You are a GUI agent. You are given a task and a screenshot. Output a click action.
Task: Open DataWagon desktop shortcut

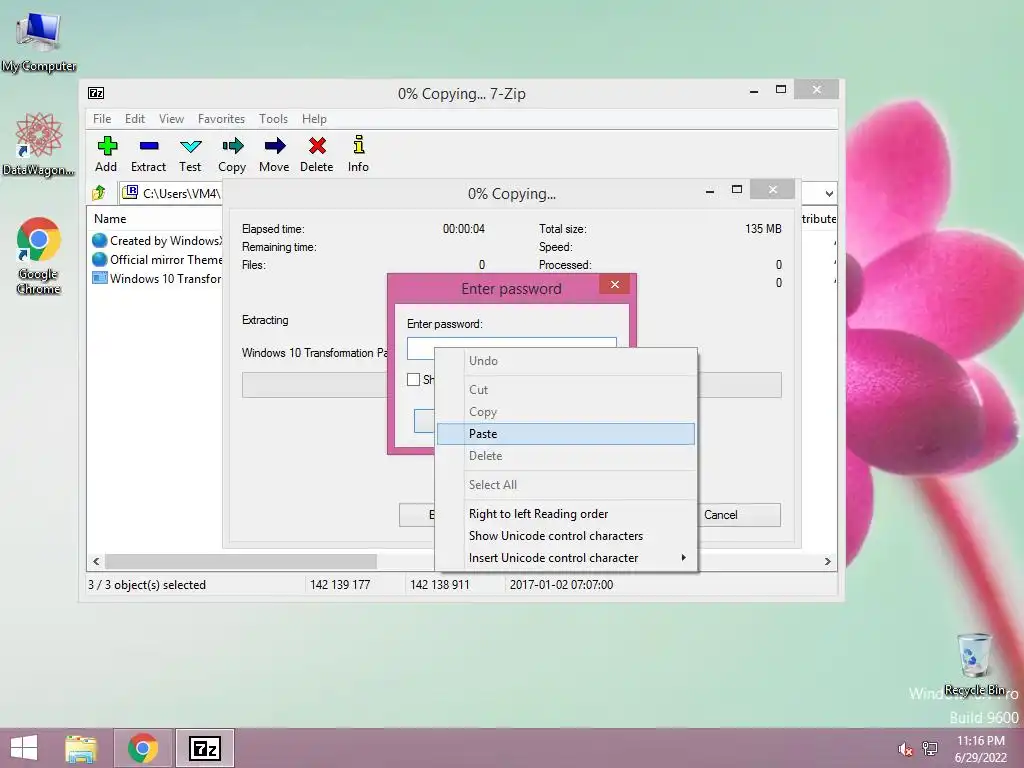[x=39, y=144]
